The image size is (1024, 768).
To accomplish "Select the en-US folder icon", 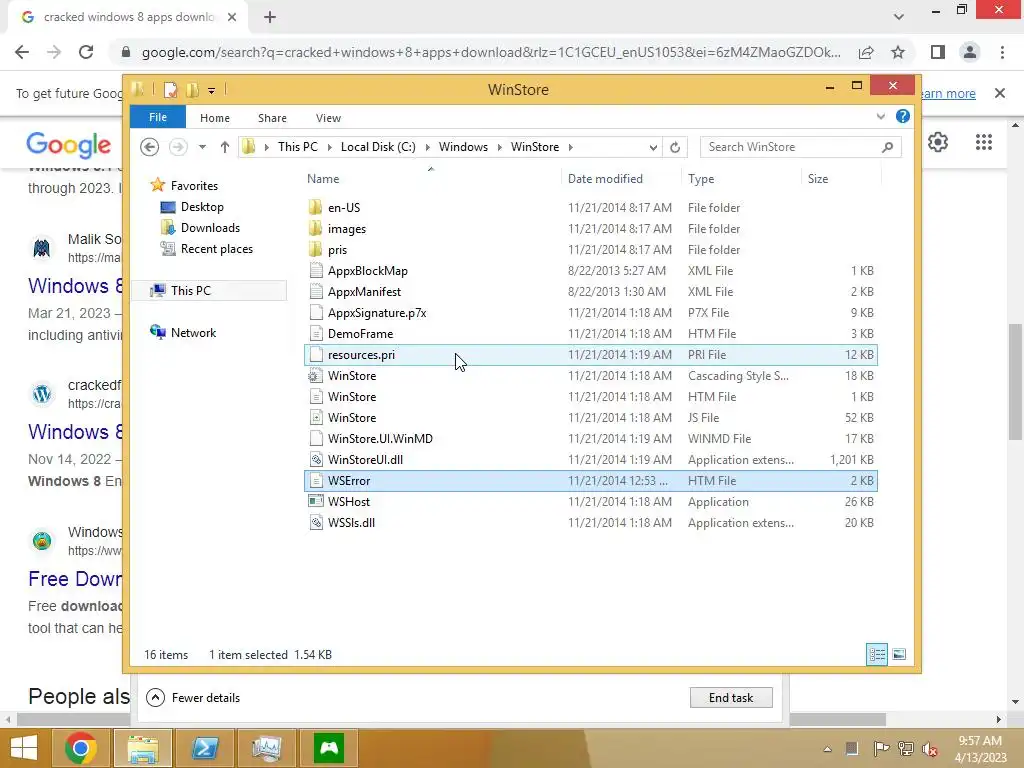I will click(x=315, y=208).
